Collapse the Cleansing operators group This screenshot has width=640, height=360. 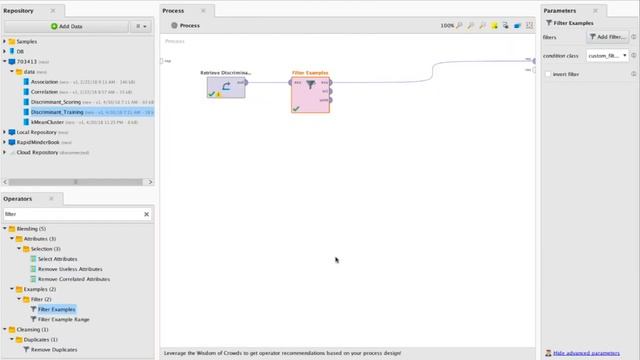pos(4,329)
